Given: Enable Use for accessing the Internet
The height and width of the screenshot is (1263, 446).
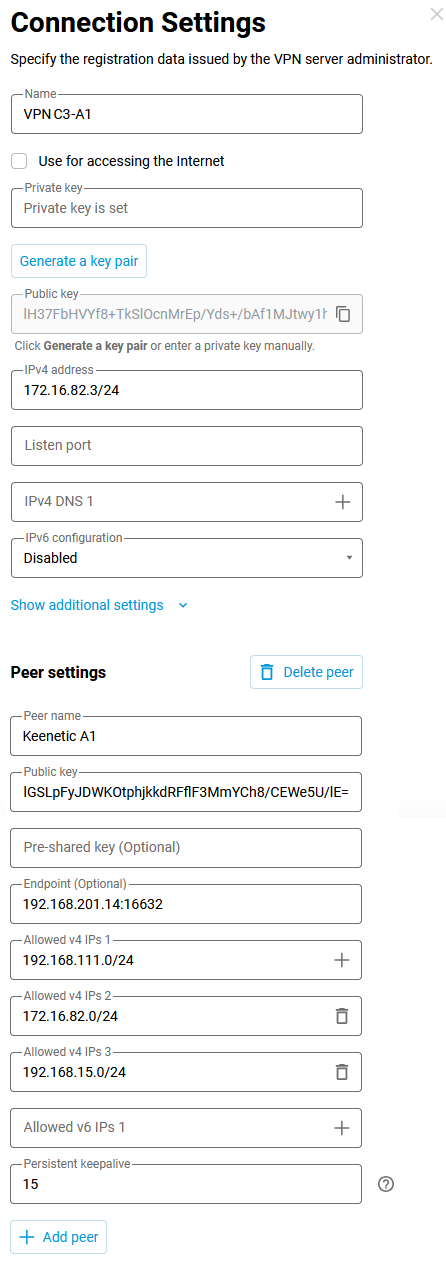Looking at the screenshot, I should pos(19,161).
